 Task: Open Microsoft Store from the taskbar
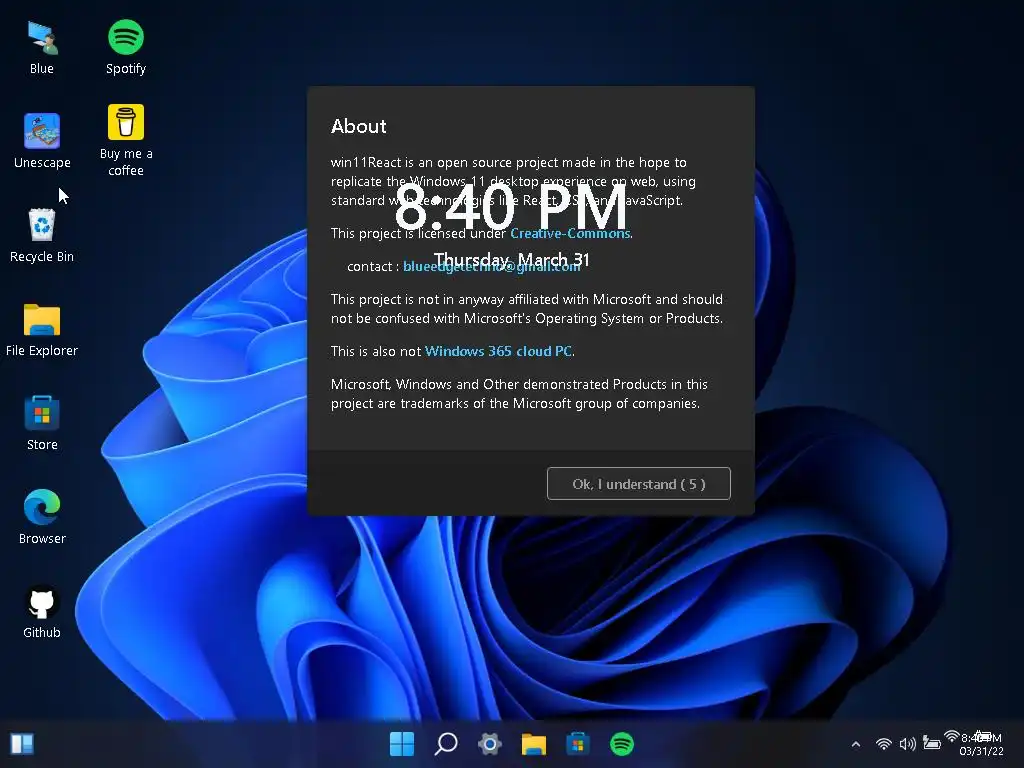[x=578, y=744]
